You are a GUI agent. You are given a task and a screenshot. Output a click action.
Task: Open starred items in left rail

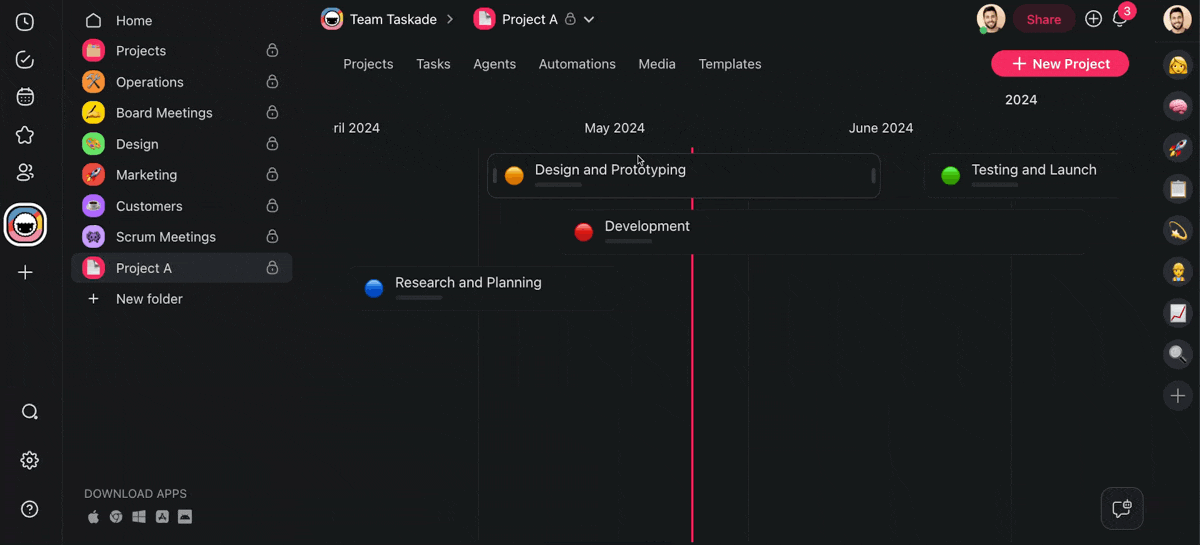point(25,135)
